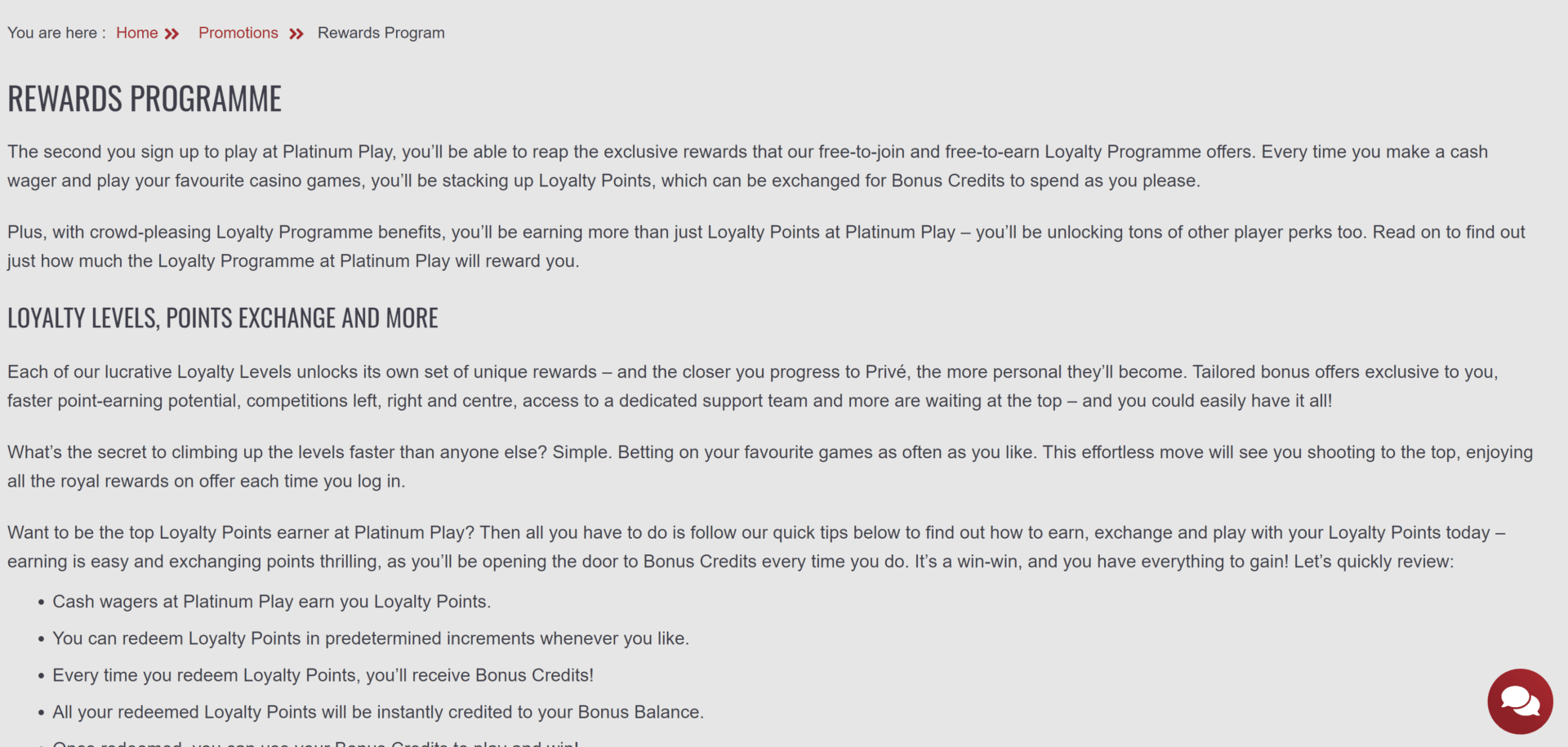The width and height of the screenshot is (1568, 747).
Task: Select the Rewards Program breadcrumb item
Action: 381,33
